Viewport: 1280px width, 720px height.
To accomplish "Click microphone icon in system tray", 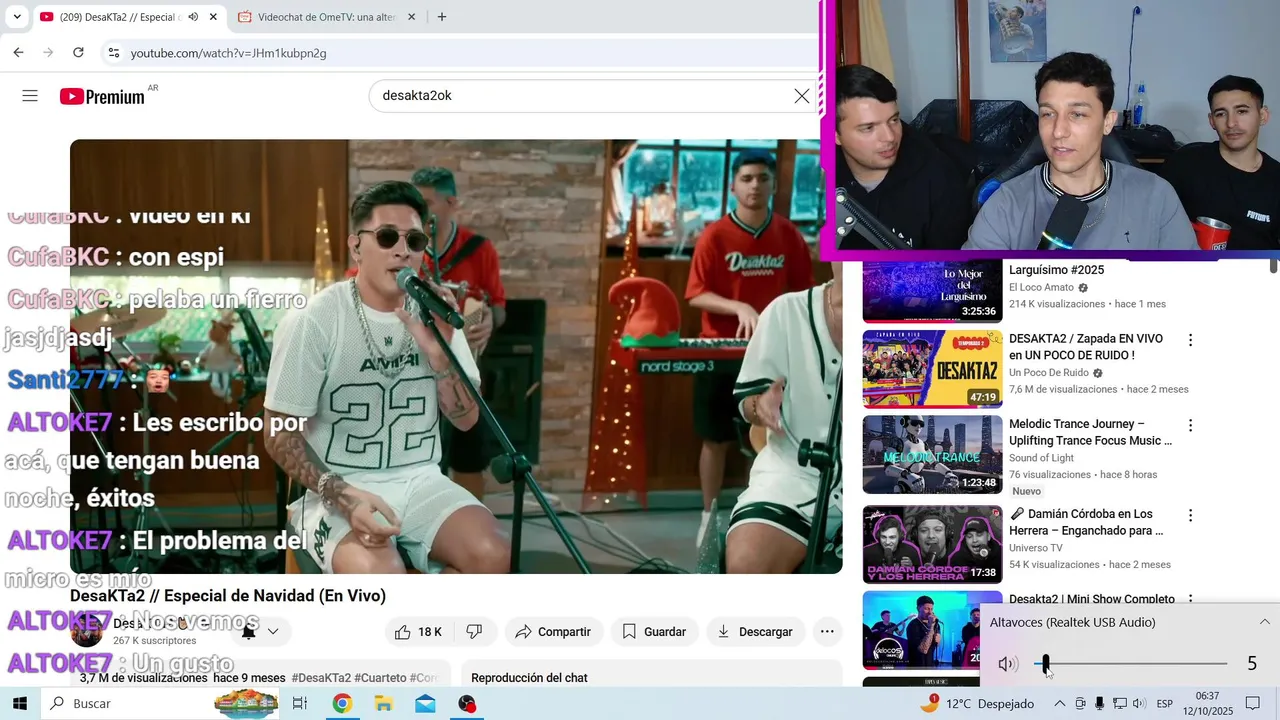I will click(1100, 704).
